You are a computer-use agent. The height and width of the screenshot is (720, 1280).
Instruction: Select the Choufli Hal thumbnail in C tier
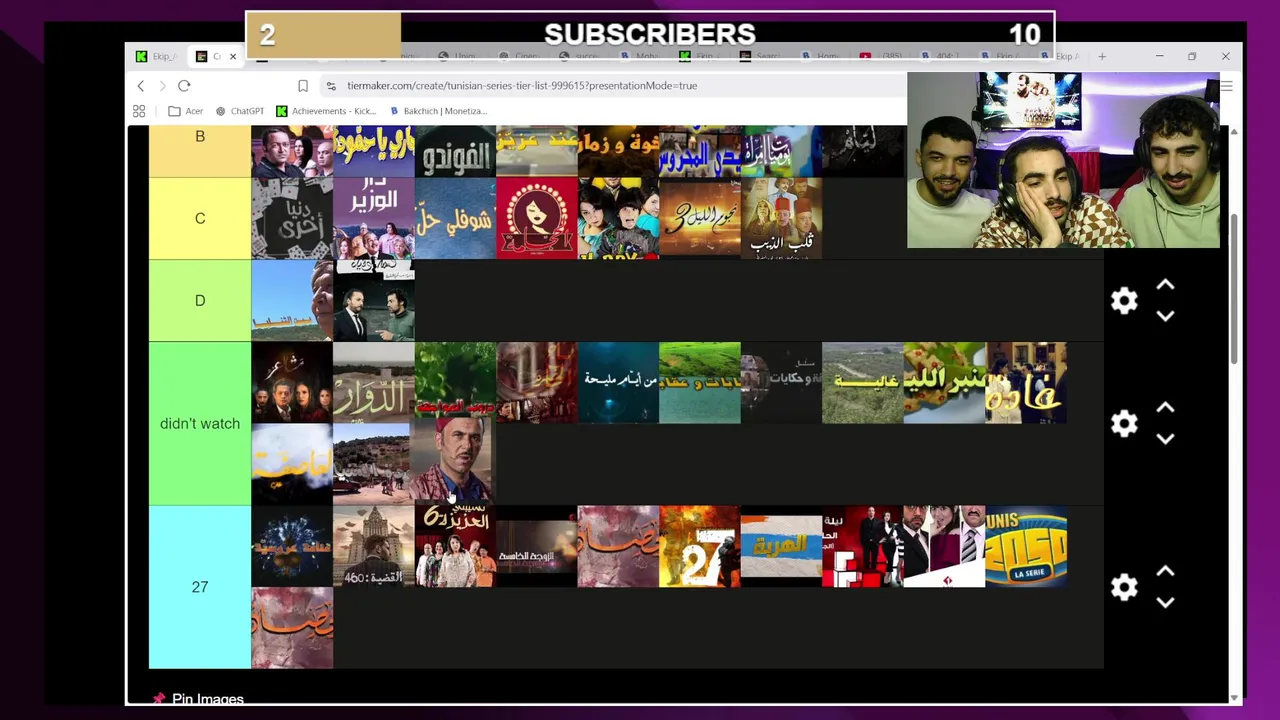coord(455,219)
